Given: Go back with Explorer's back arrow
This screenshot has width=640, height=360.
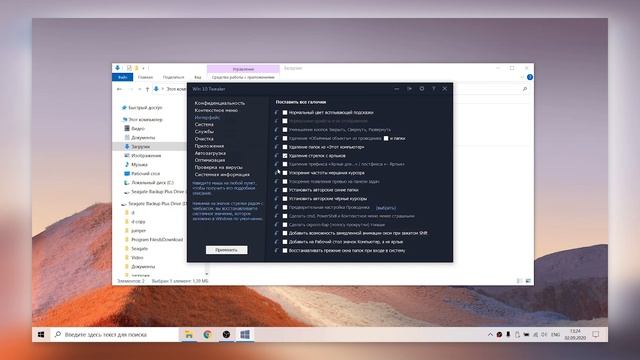Looking at the screenshot, I should tap(119, 89).
